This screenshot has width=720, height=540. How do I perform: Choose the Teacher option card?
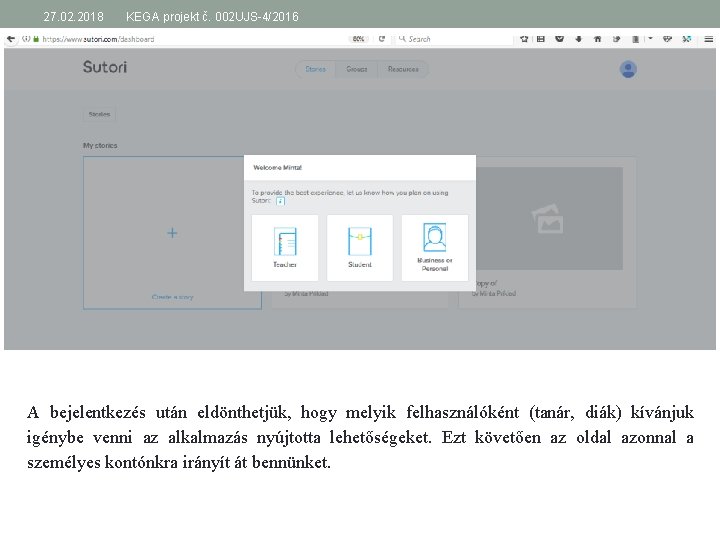coord(285,248)
